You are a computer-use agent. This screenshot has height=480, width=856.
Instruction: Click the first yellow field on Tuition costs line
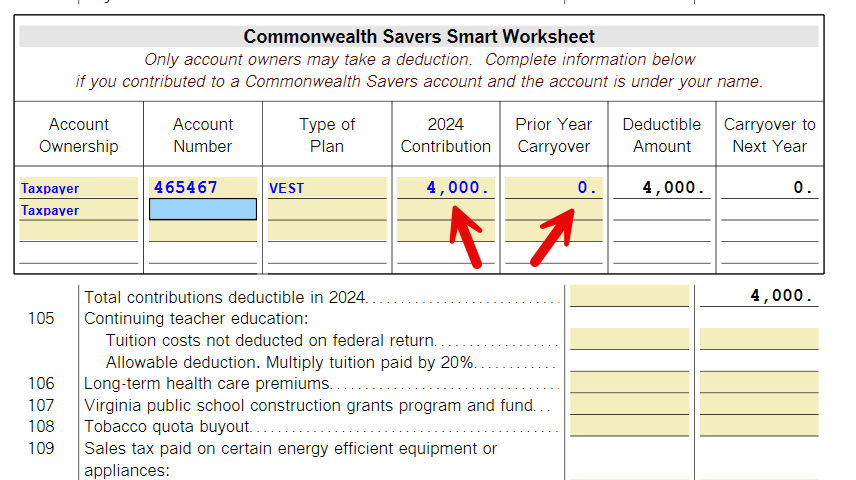point(629,339)
